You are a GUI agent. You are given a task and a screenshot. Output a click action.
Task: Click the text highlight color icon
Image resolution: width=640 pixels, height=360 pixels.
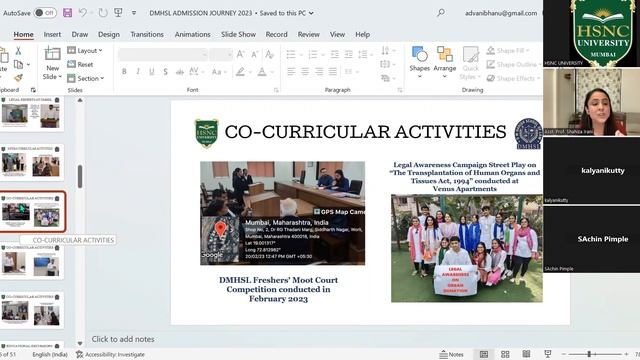240,72
